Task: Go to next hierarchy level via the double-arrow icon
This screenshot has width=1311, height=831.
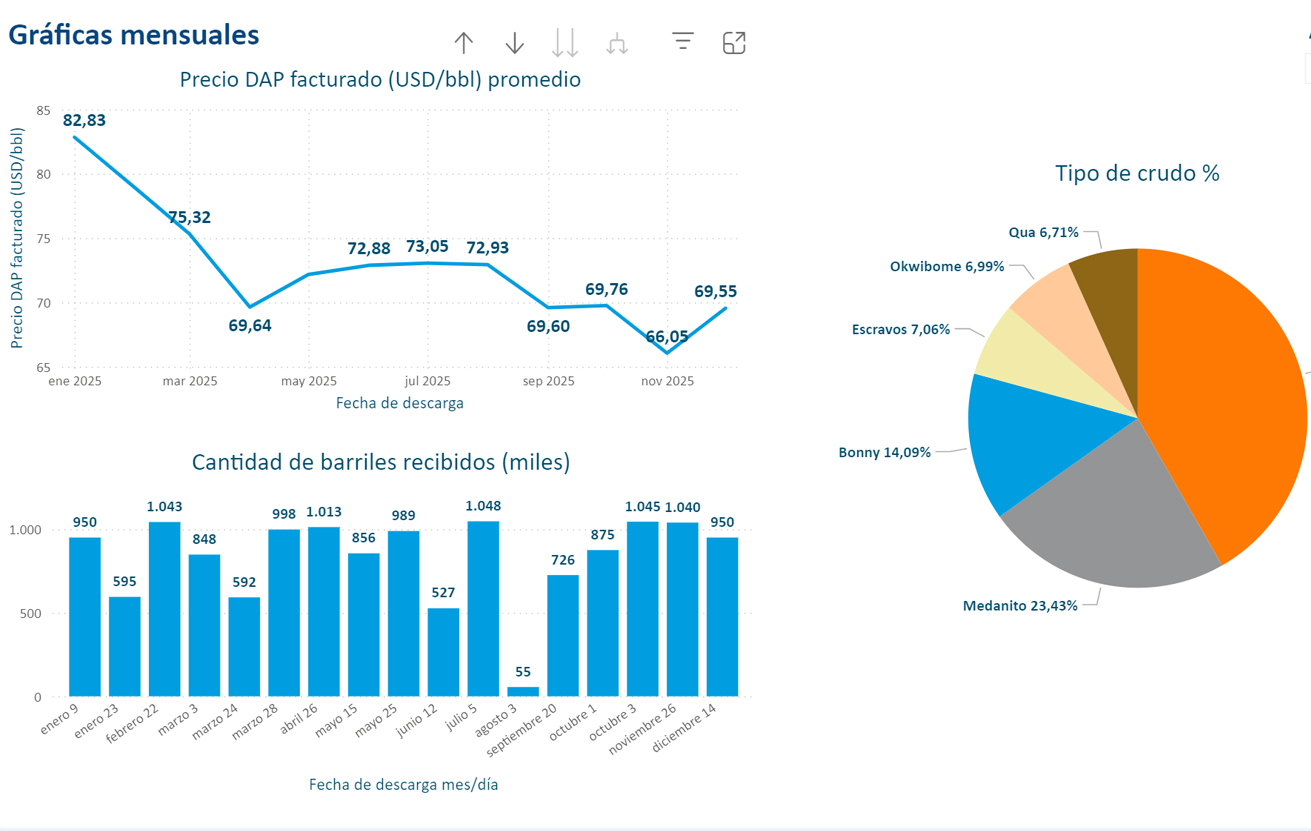Action: click(565, 43)
